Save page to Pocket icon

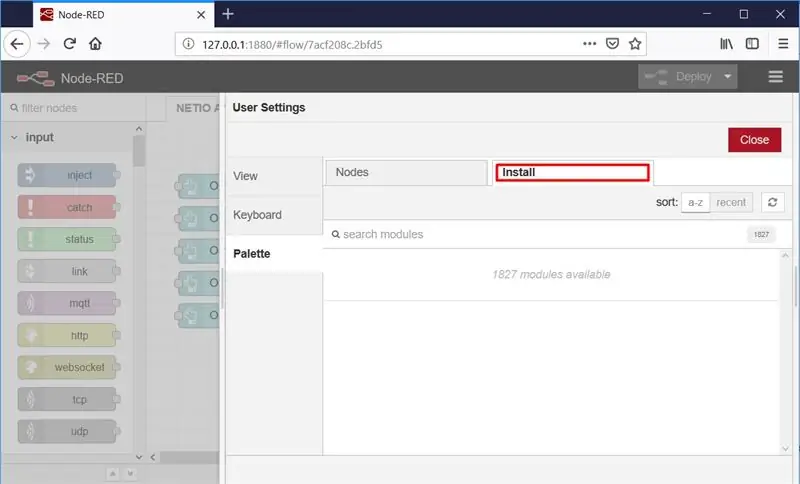[612, 44]
